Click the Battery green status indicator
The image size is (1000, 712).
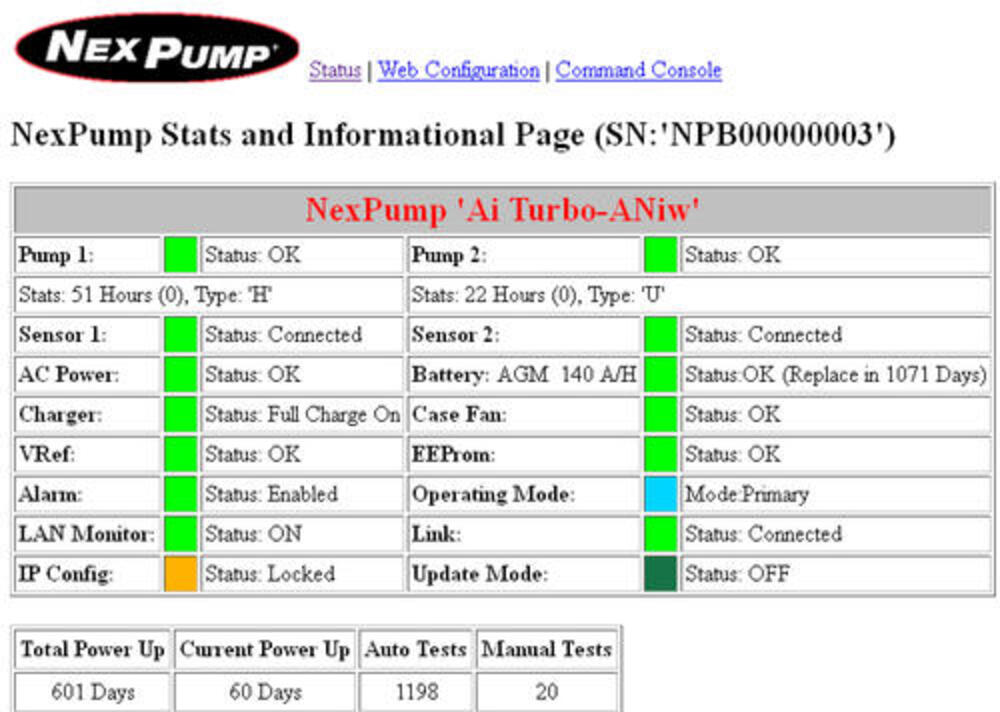click(x=660, y=375)
